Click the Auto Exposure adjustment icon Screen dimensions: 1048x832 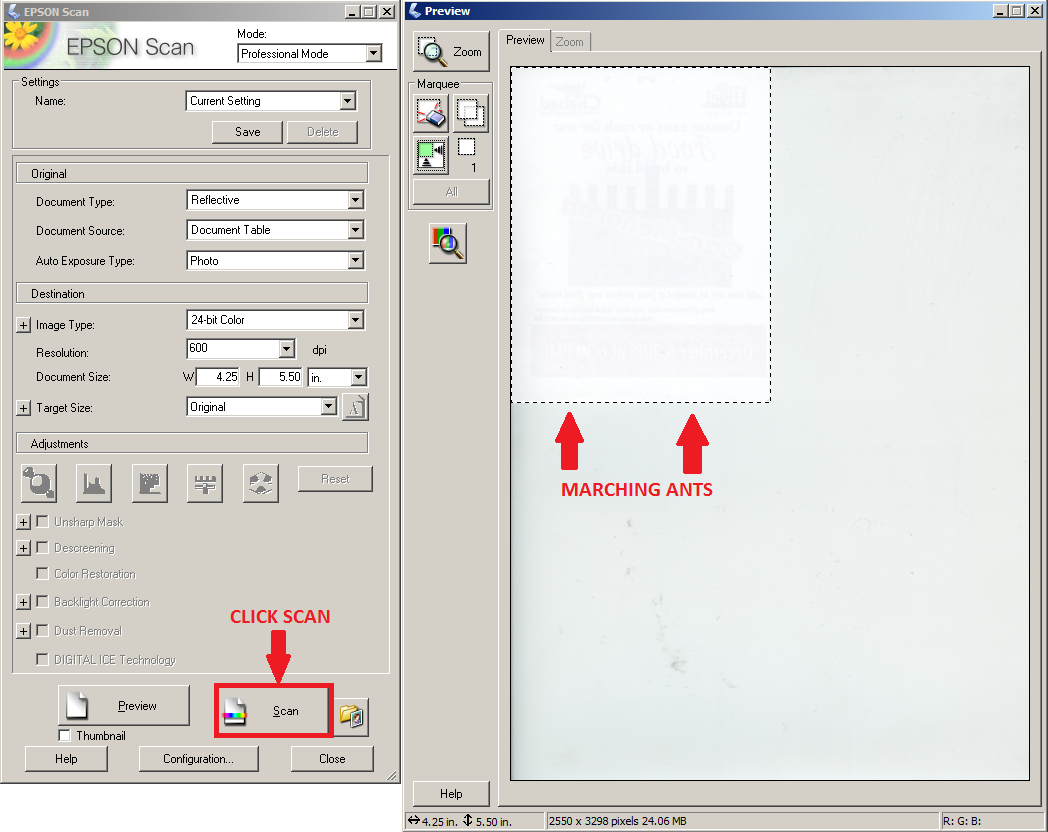click(x=39, y=482)
